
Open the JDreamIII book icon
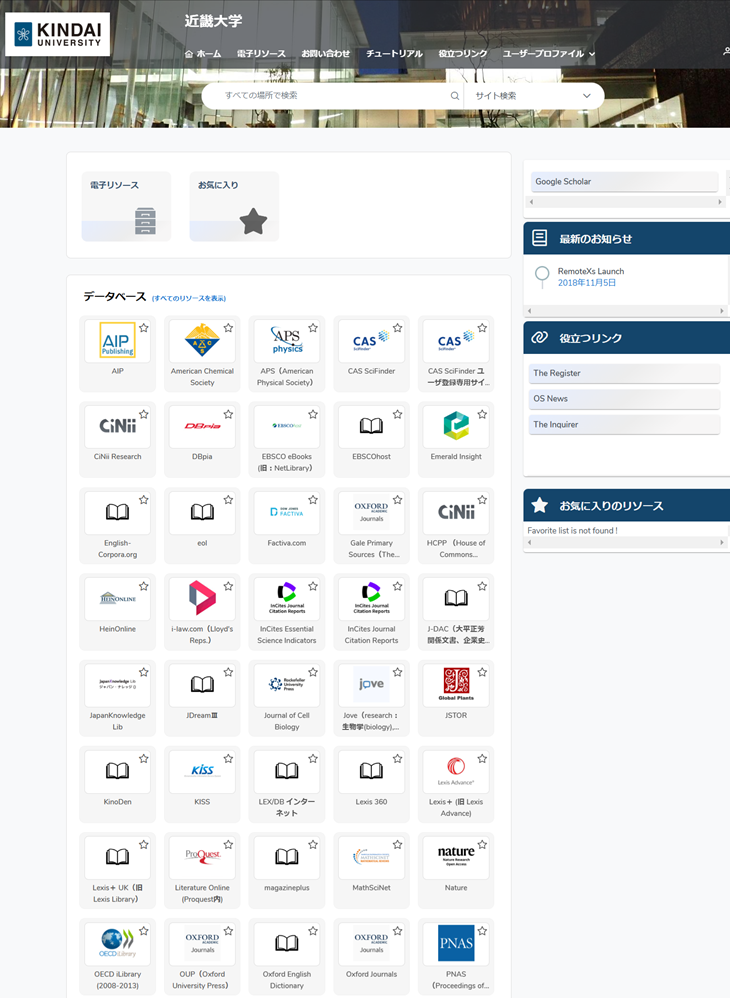coord(202,684)
